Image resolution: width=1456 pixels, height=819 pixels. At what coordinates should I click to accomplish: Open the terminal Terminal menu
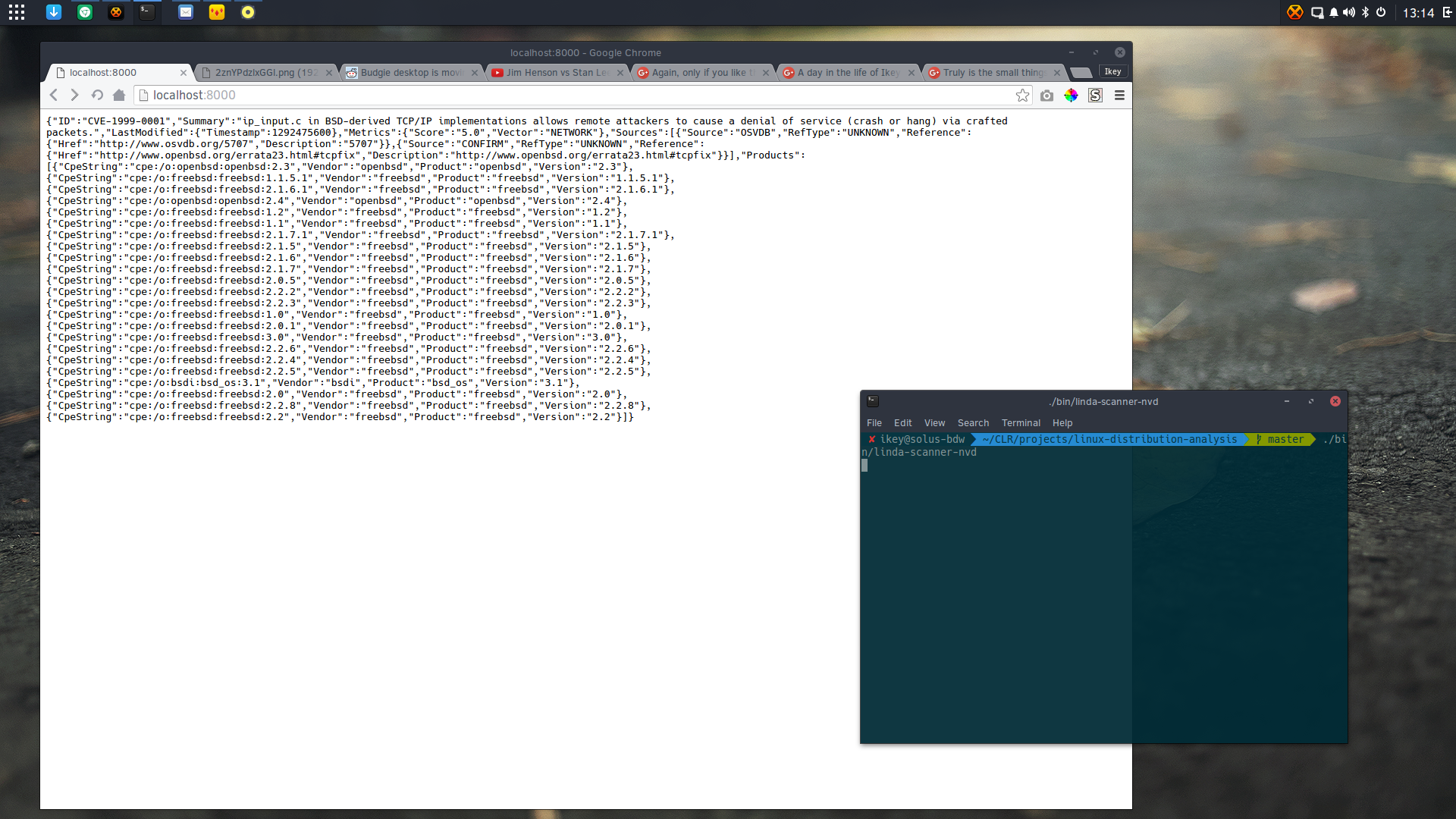click(1021, 423)
